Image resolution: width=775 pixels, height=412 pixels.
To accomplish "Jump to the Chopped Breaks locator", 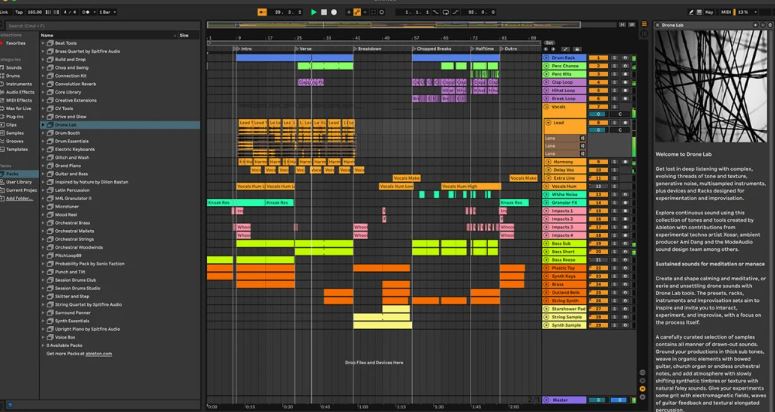I will point(431,49).
